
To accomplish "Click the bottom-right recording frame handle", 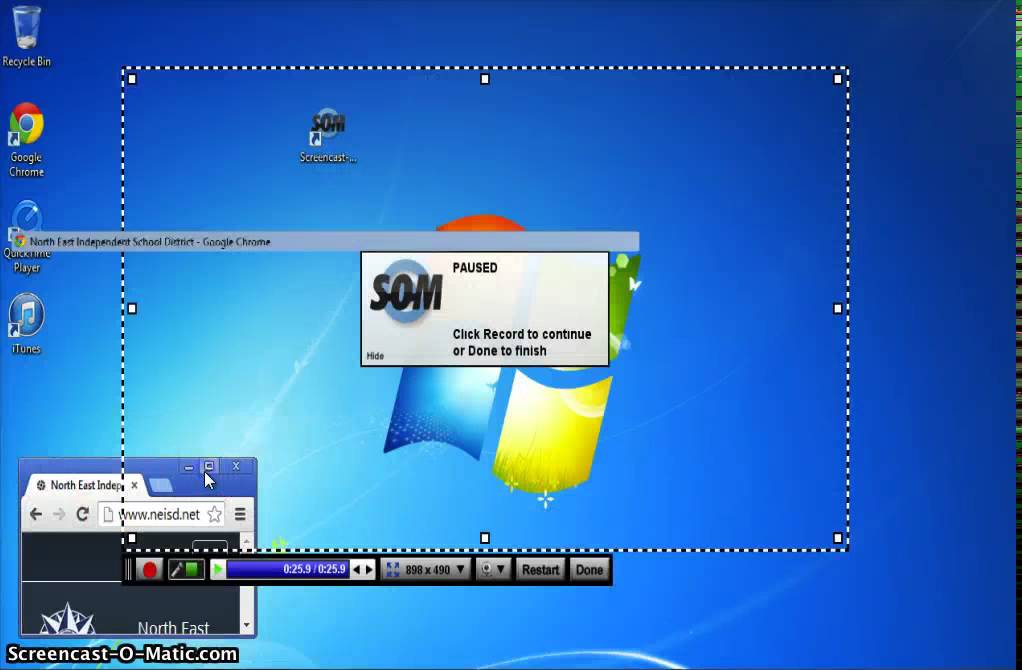I will (x=838, y=538).
